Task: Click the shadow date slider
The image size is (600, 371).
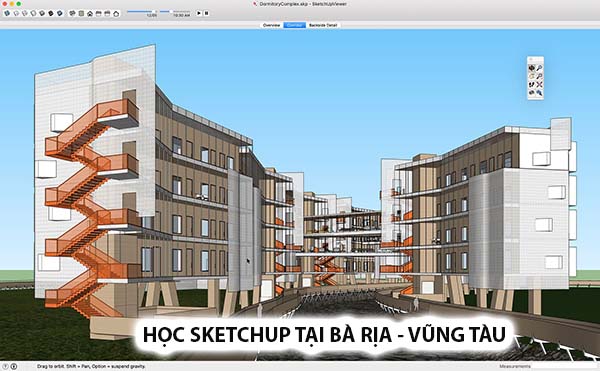Action: click(x=142, y=11)
